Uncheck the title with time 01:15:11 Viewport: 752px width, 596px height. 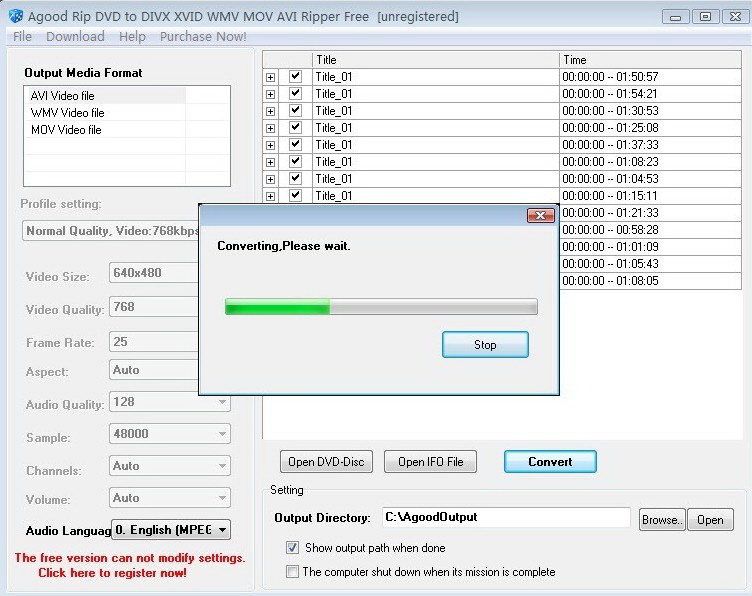[295, 195]
